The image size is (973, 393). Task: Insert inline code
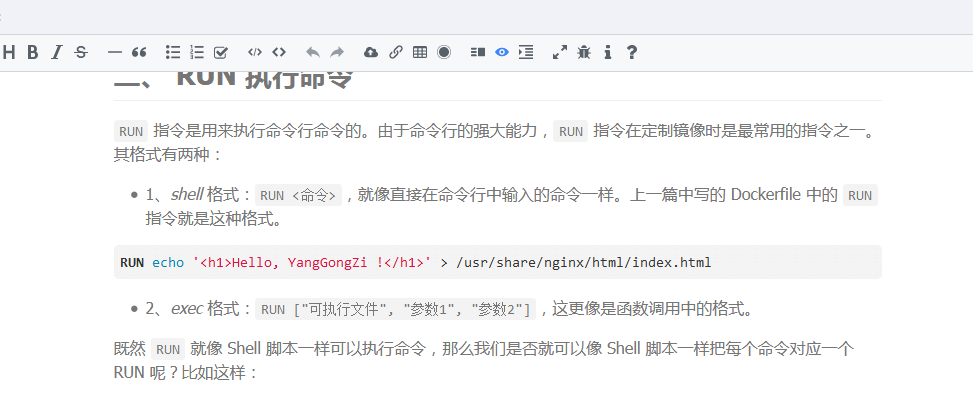pyautogui.click(x=279, y=53)
